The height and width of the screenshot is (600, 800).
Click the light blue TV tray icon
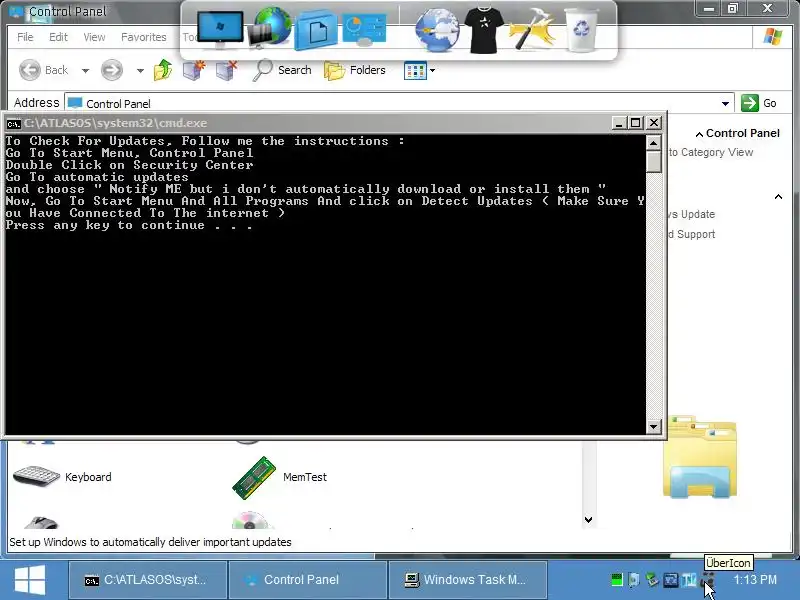tap(689, 580)
